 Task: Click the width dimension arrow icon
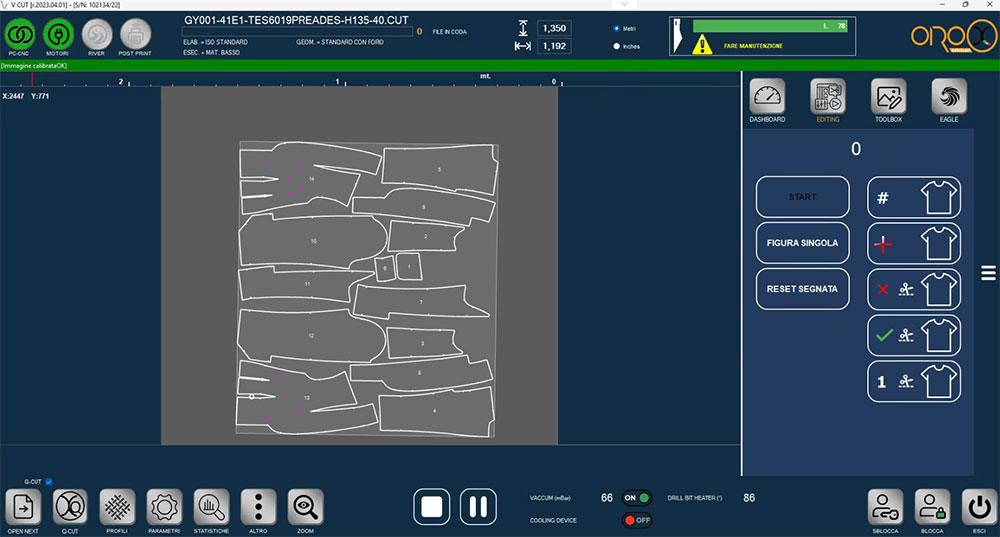coord(522,46)
